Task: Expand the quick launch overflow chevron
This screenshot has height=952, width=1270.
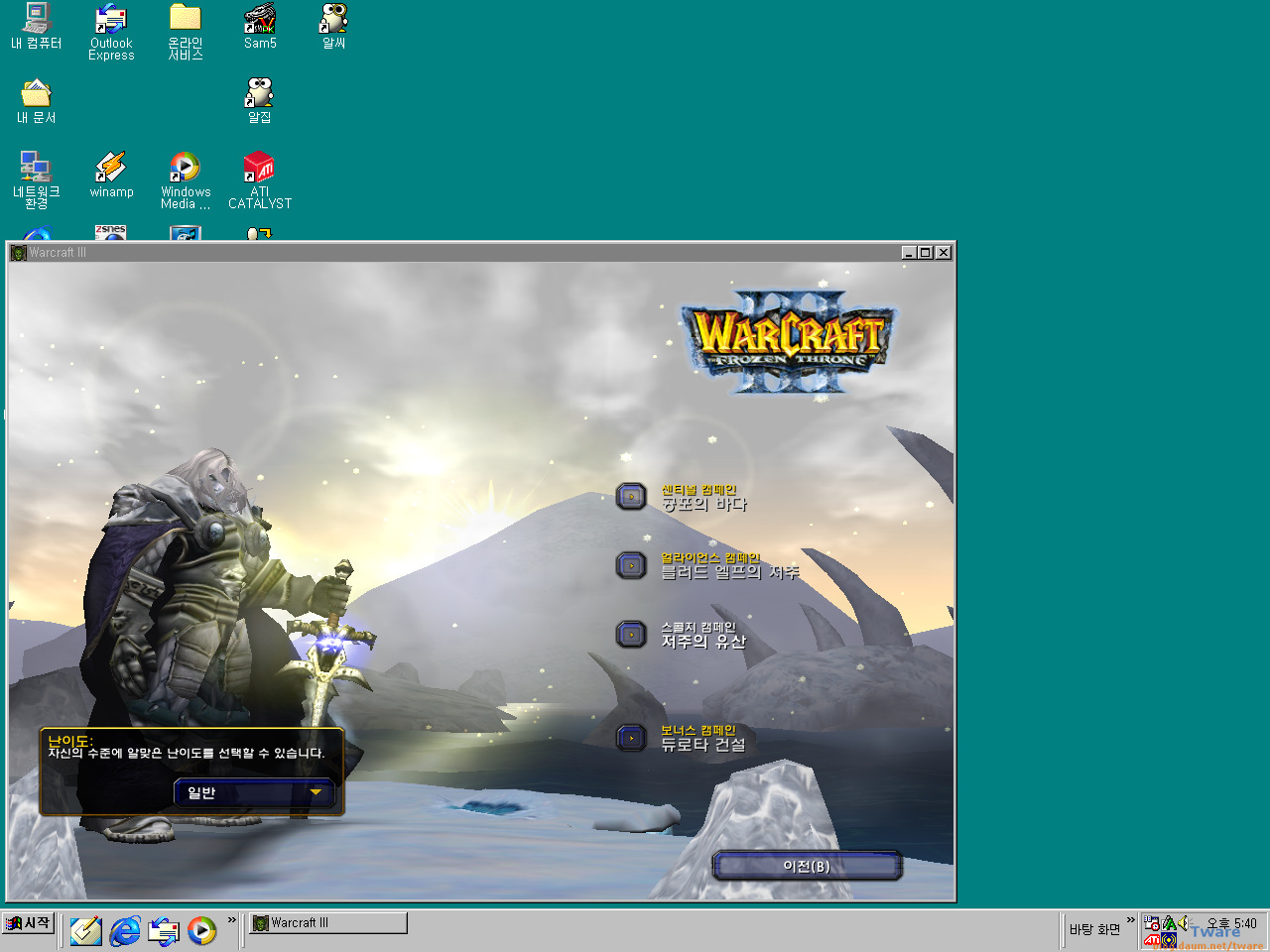Action: tap(232, 920)
